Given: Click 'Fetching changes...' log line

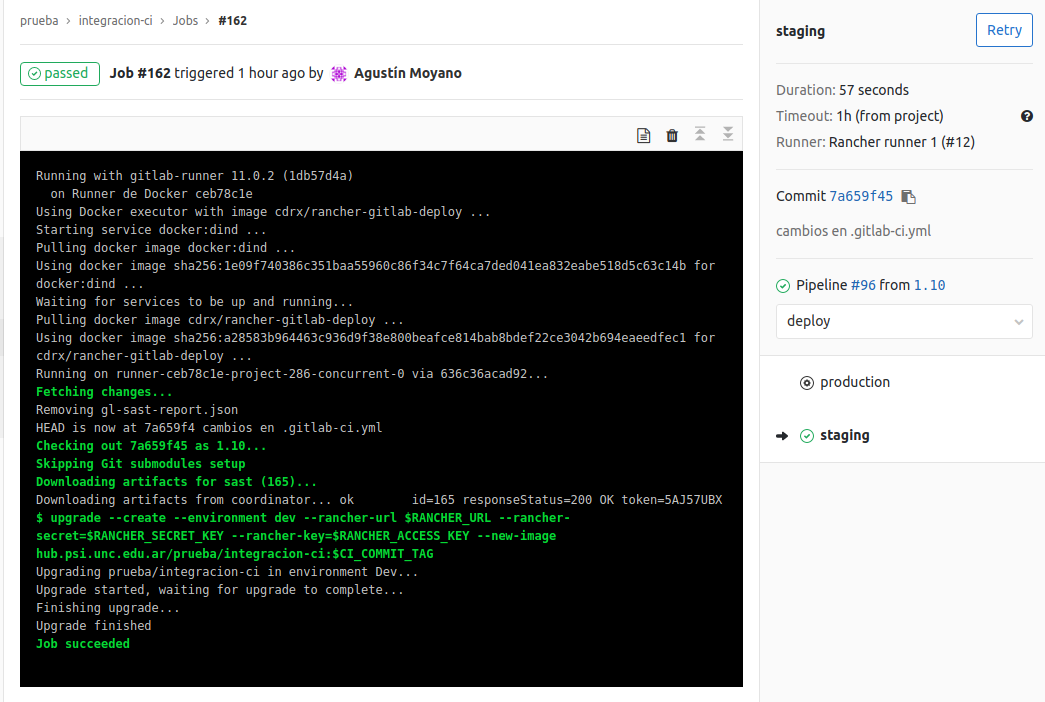Looking at the screenshot, I should 104,392.
